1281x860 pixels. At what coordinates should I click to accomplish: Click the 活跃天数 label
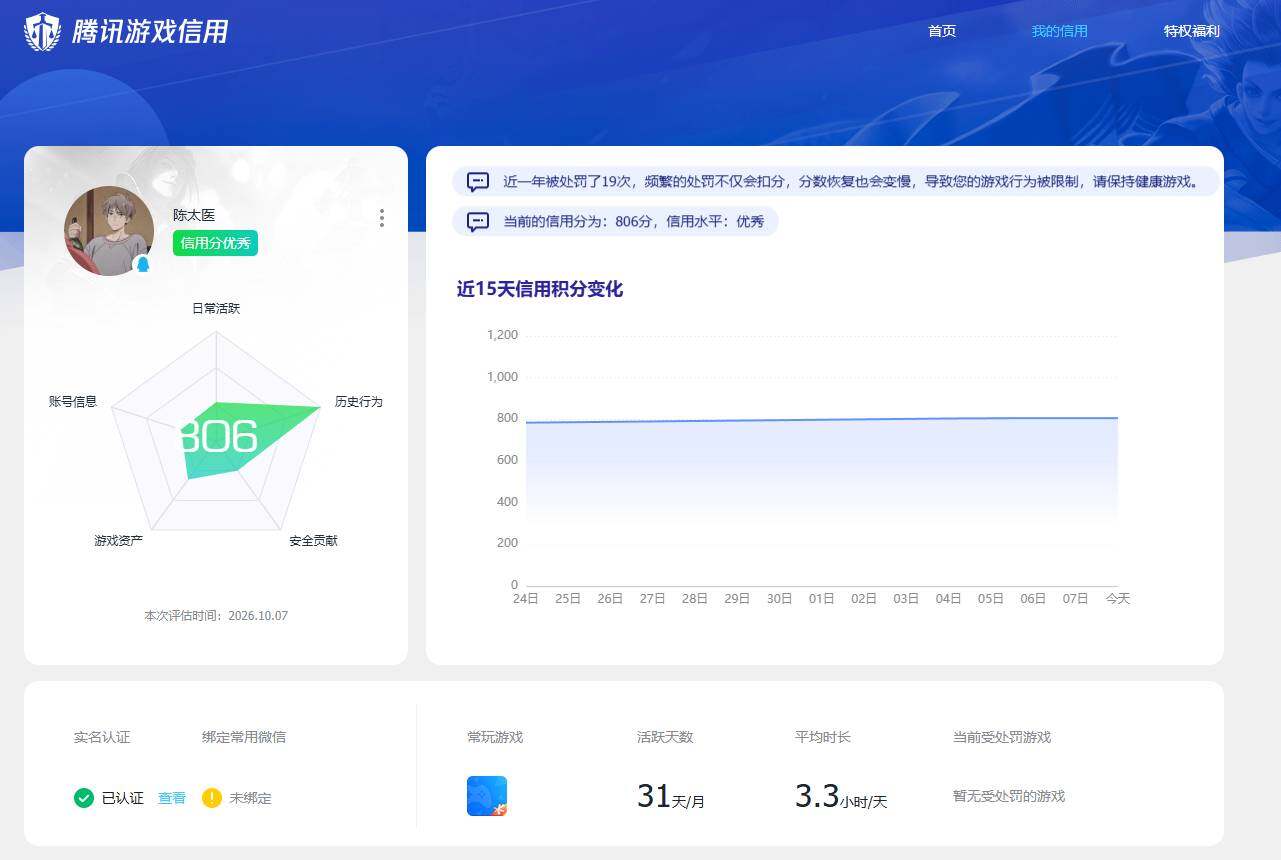[665, 737]
